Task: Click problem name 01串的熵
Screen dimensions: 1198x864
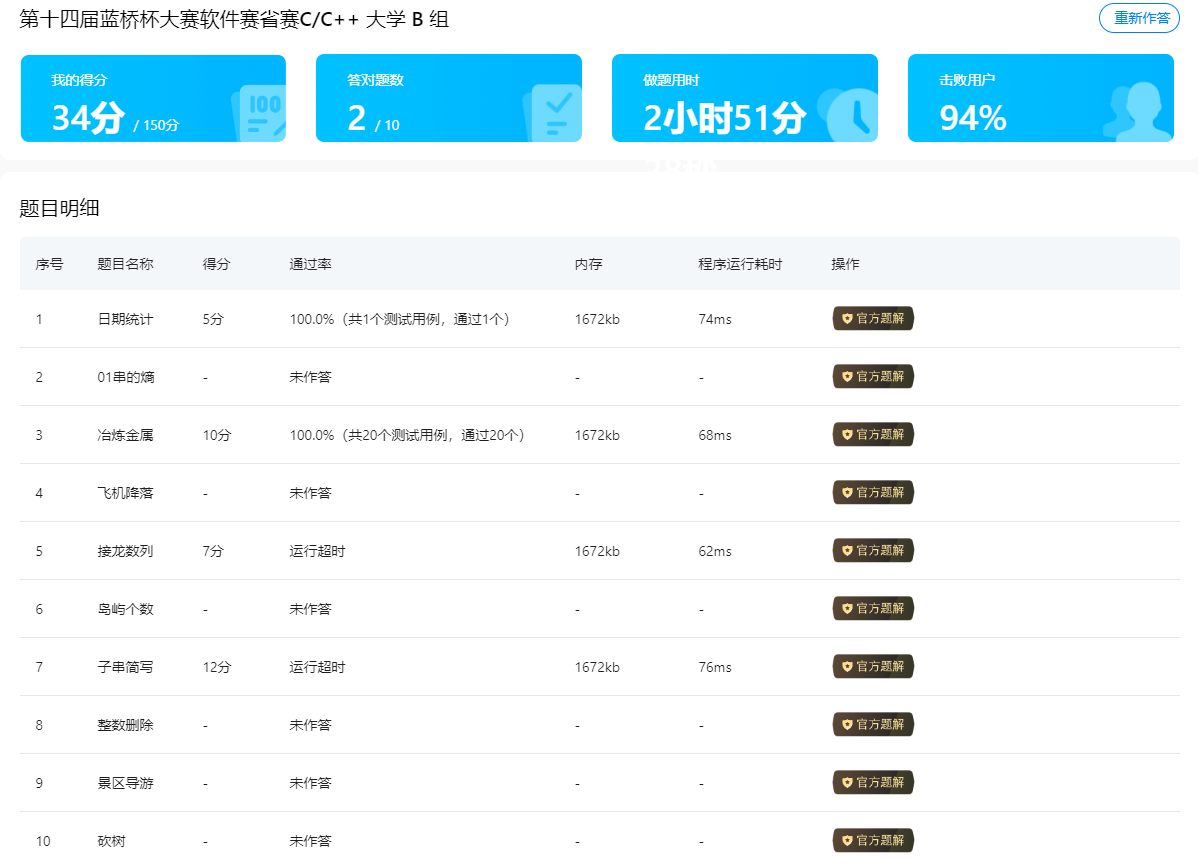Action: pos(126,377)
